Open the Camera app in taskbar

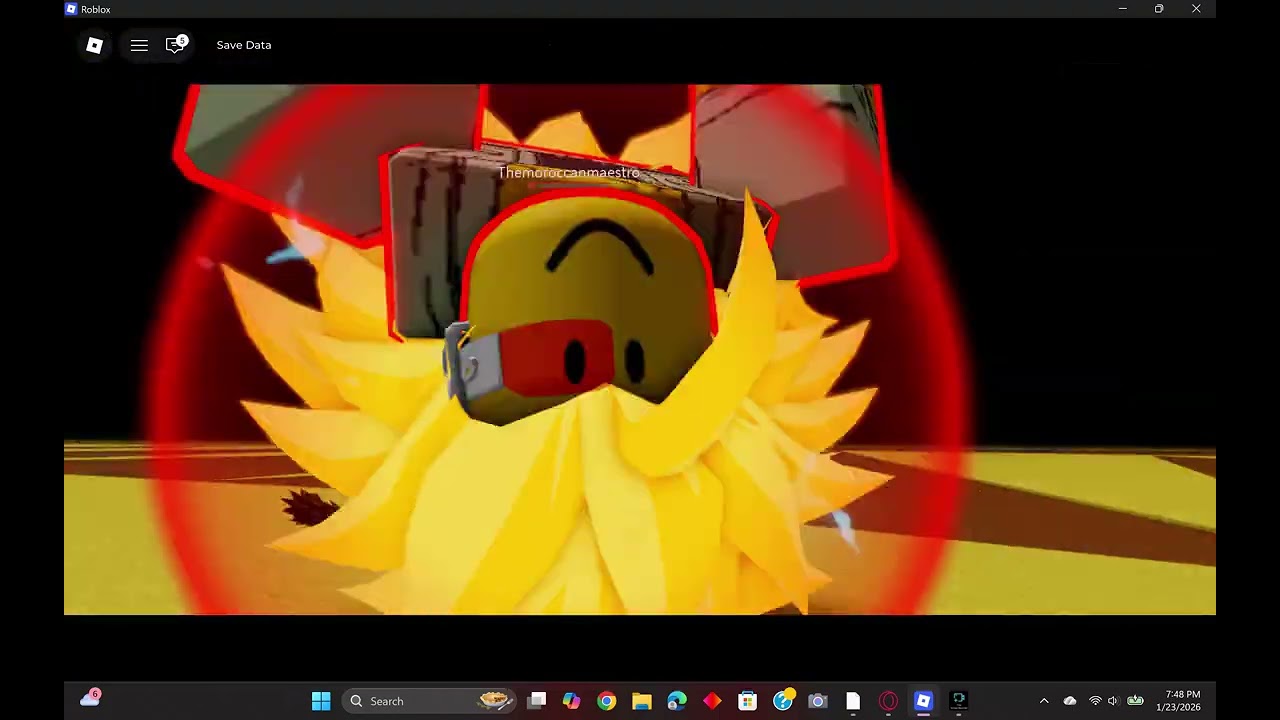(x=817, y=701)
